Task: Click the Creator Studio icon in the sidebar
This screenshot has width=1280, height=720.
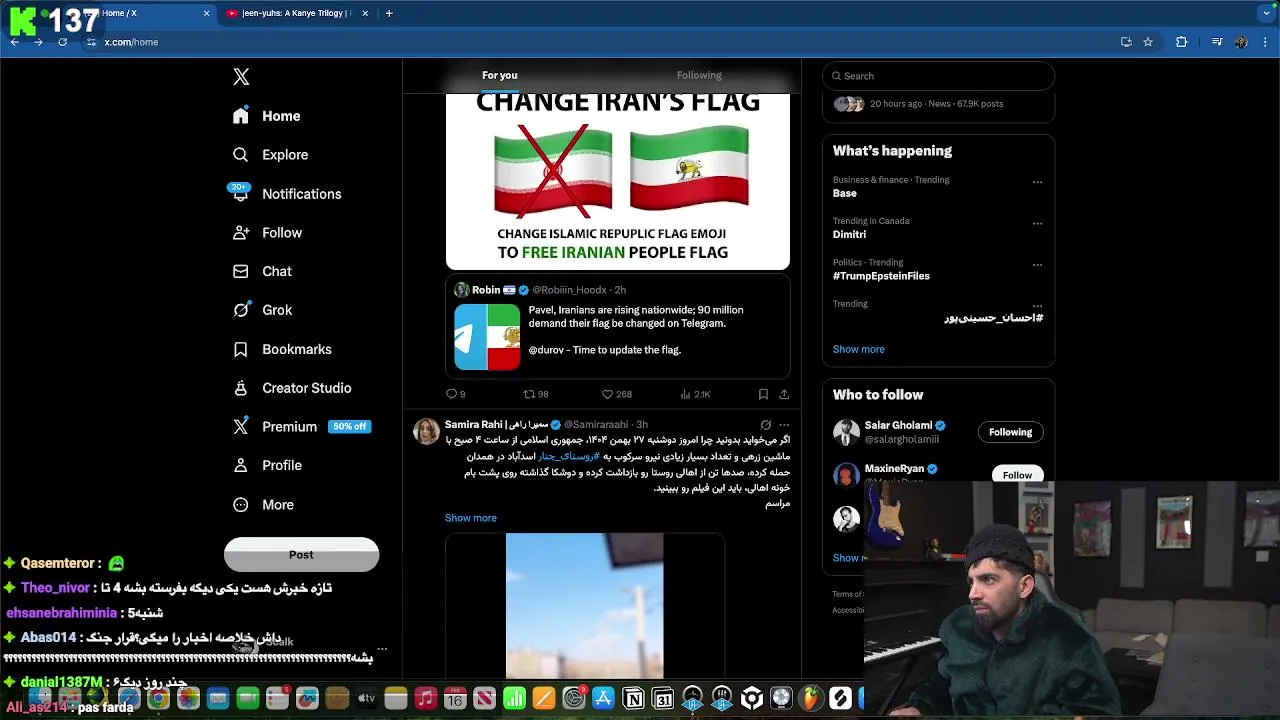Action: (240, 388)
